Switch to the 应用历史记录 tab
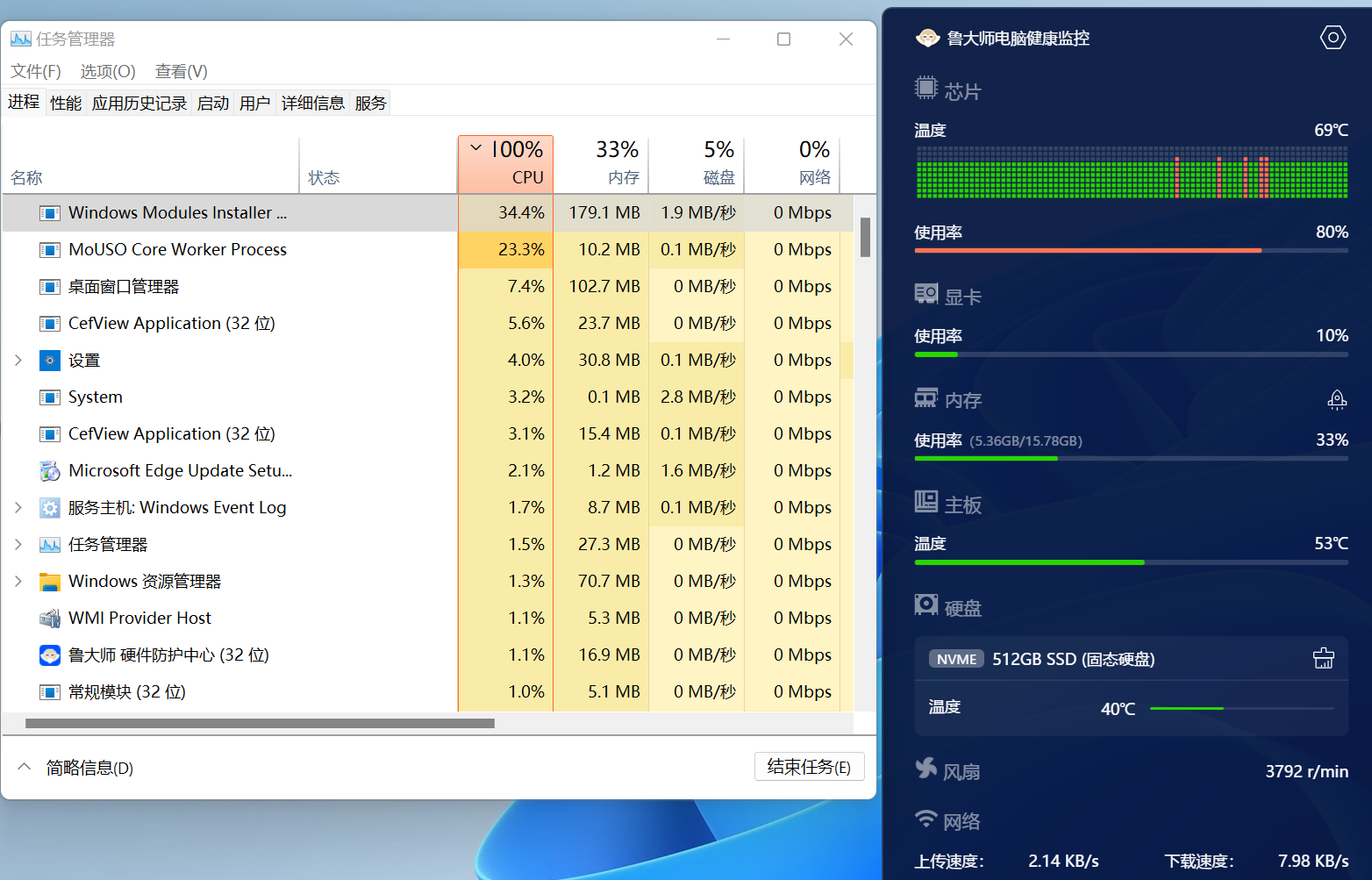 coord(139,104)
